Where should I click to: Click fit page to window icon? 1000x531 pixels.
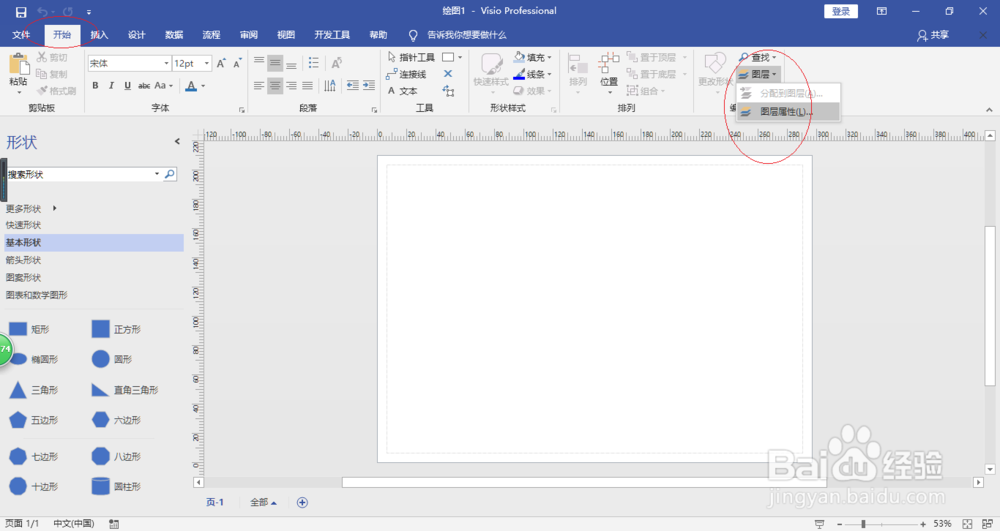[967, 524]
